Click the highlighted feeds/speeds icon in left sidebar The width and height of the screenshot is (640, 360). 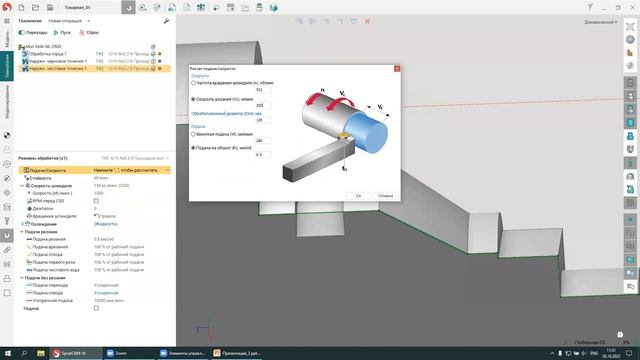tap(7, 236)
